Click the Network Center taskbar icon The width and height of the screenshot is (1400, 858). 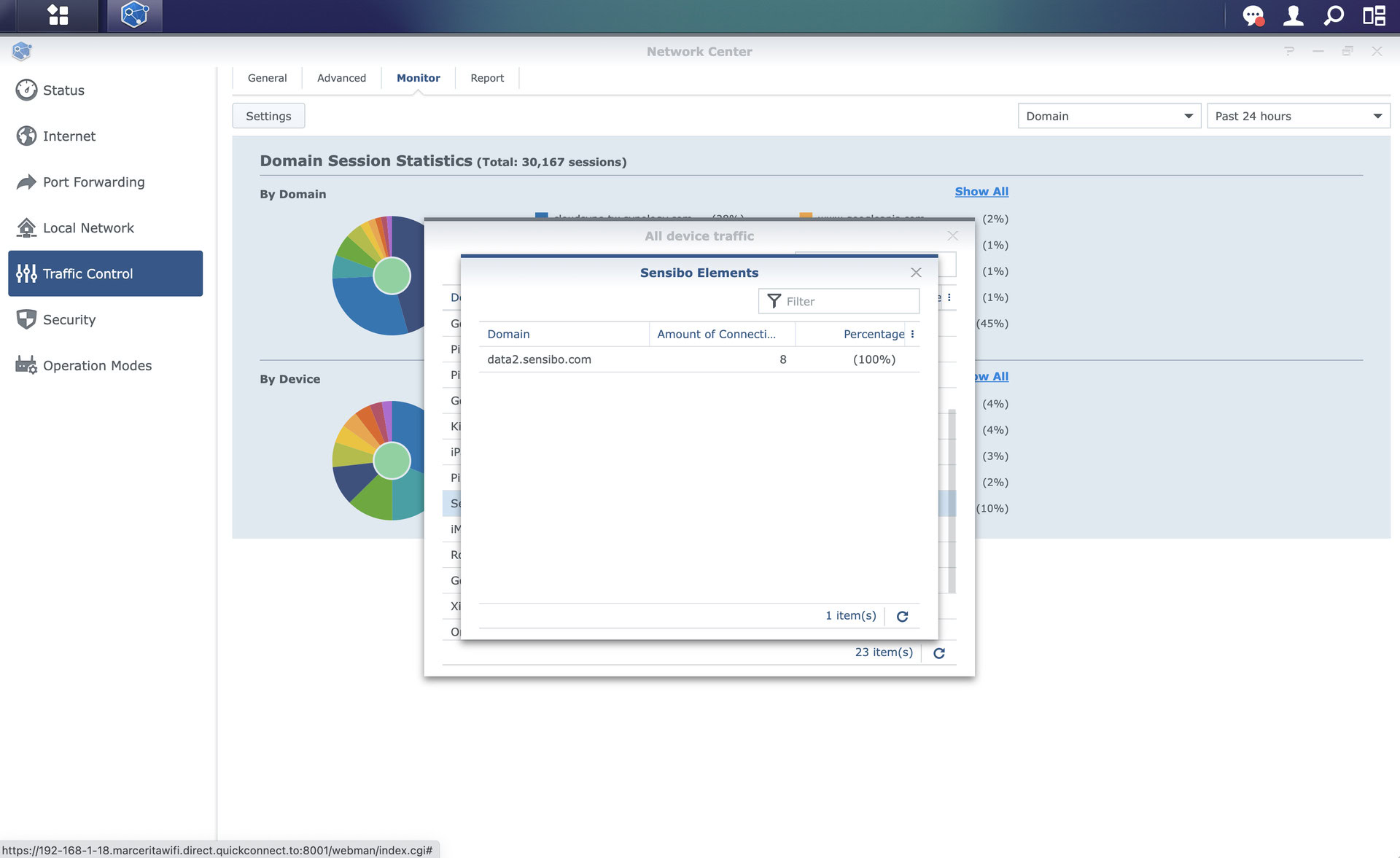pos(135,15)
